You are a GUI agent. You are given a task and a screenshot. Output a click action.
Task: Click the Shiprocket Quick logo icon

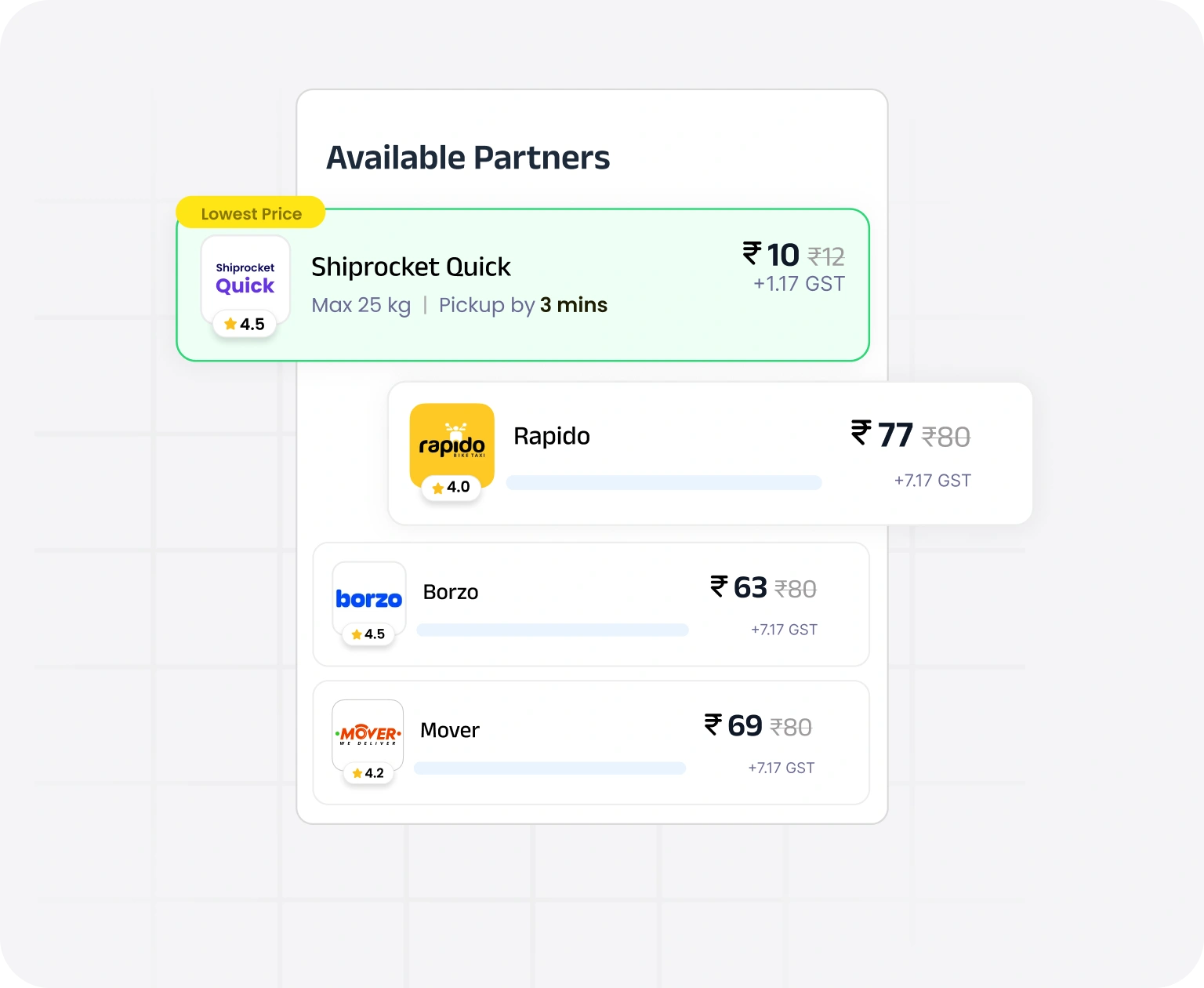(x=245, y=277)
